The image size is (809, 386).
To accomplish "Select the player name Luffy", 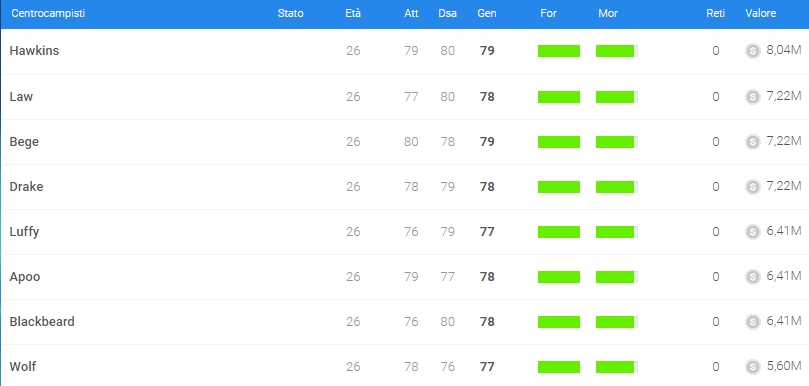I will coord(24,232).
